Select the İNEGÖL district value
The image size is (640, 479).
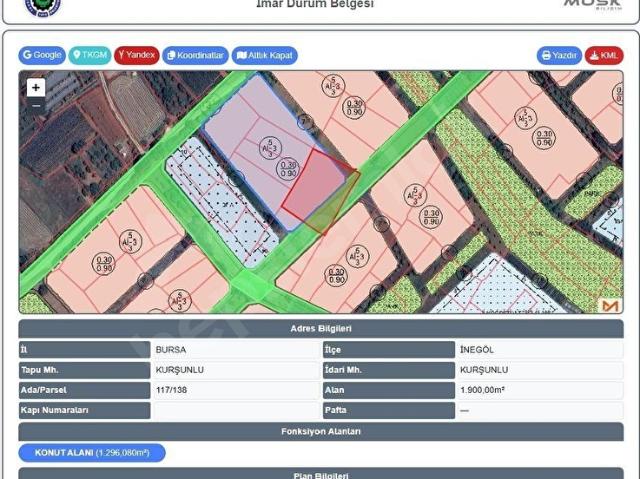click(x=477, y=350)
